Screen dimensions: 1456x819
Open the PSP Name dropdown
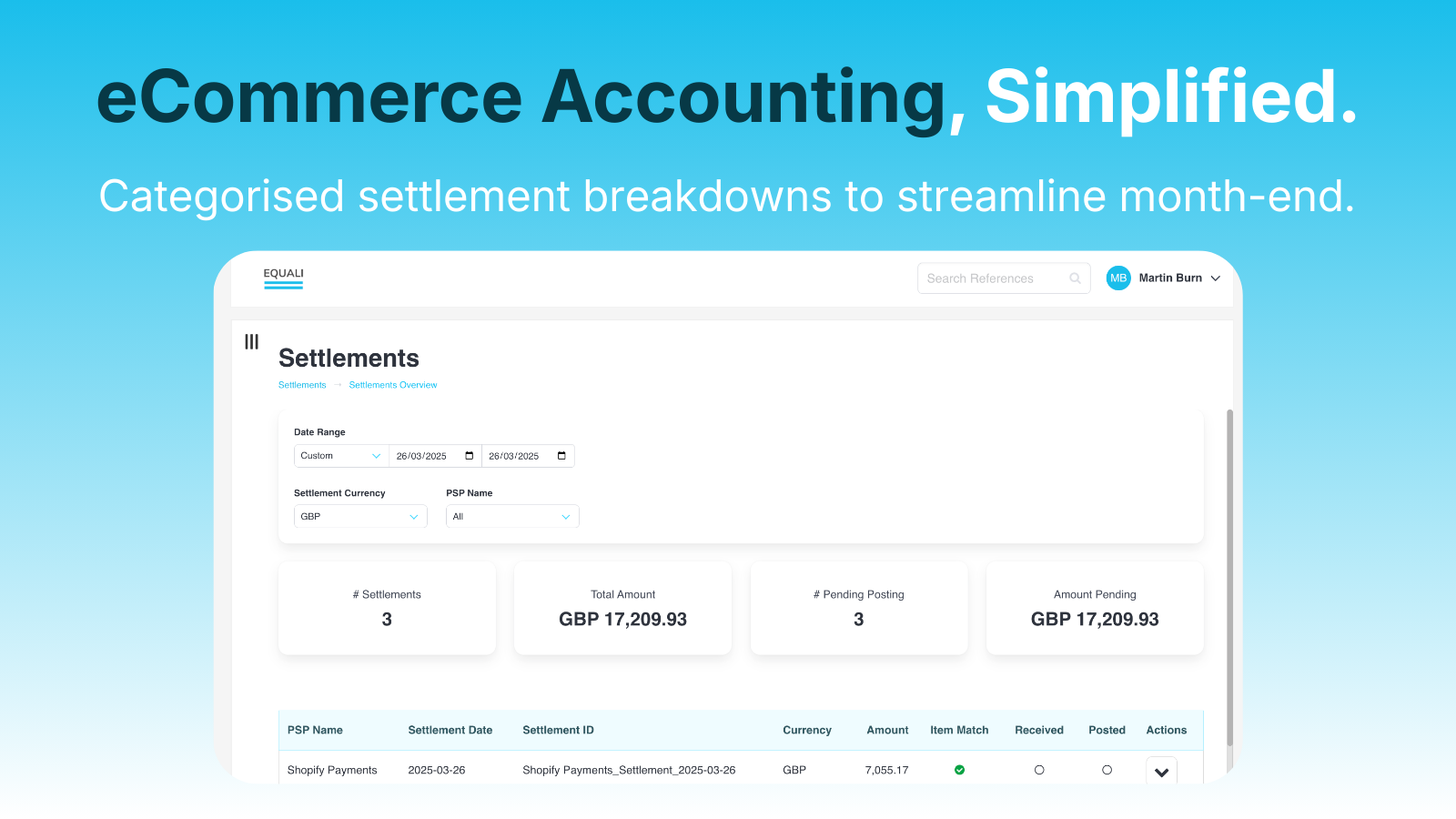coord(512,517)
